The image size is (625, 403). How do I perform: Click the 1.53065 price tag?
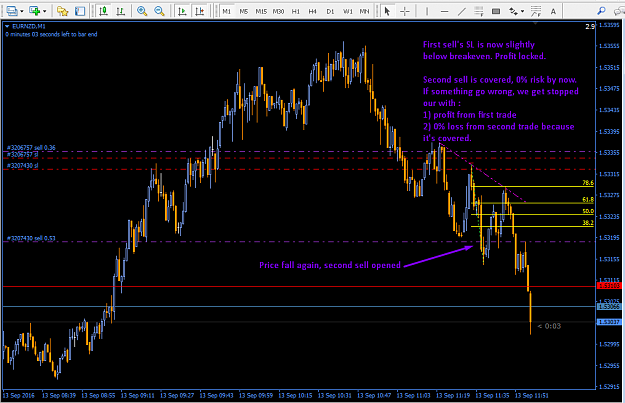point(609,307)
